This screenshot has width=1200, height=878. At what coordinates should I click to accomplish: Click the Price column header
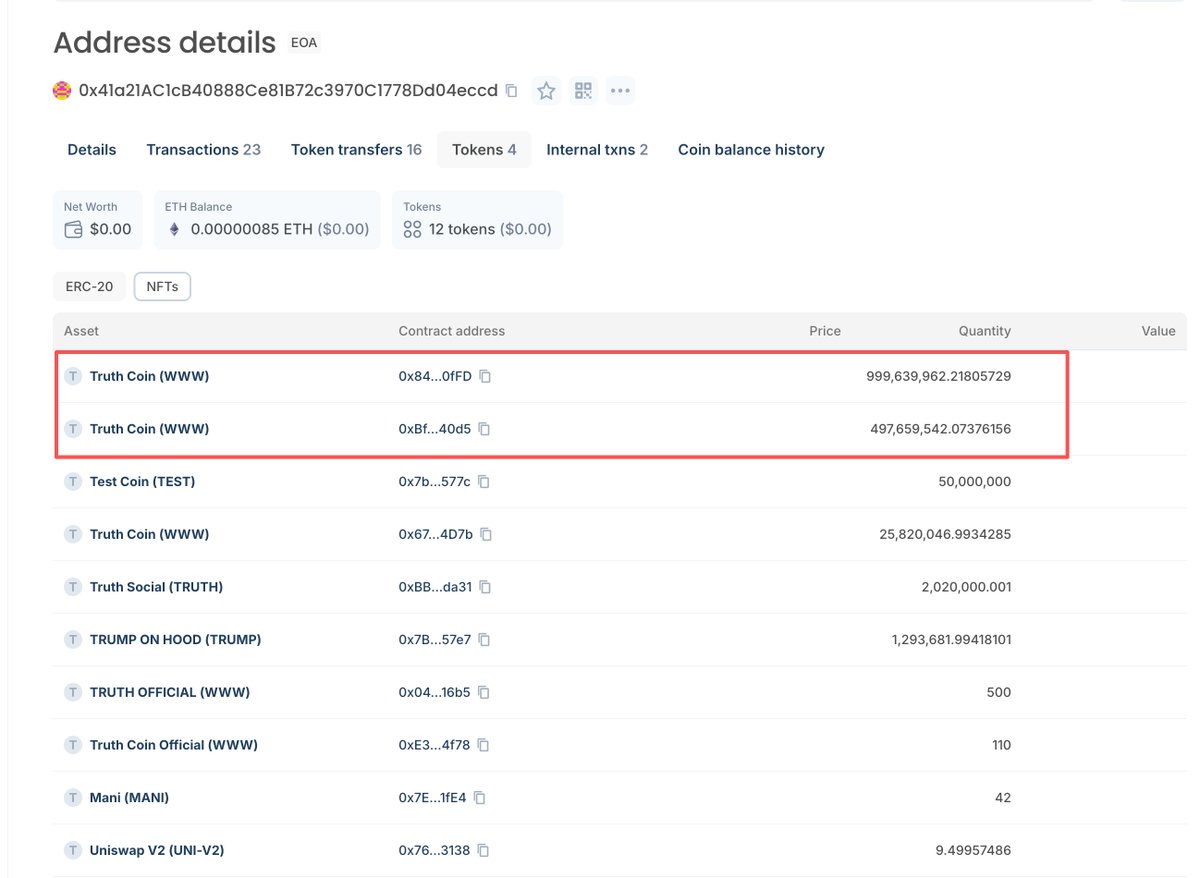[825, 331]
